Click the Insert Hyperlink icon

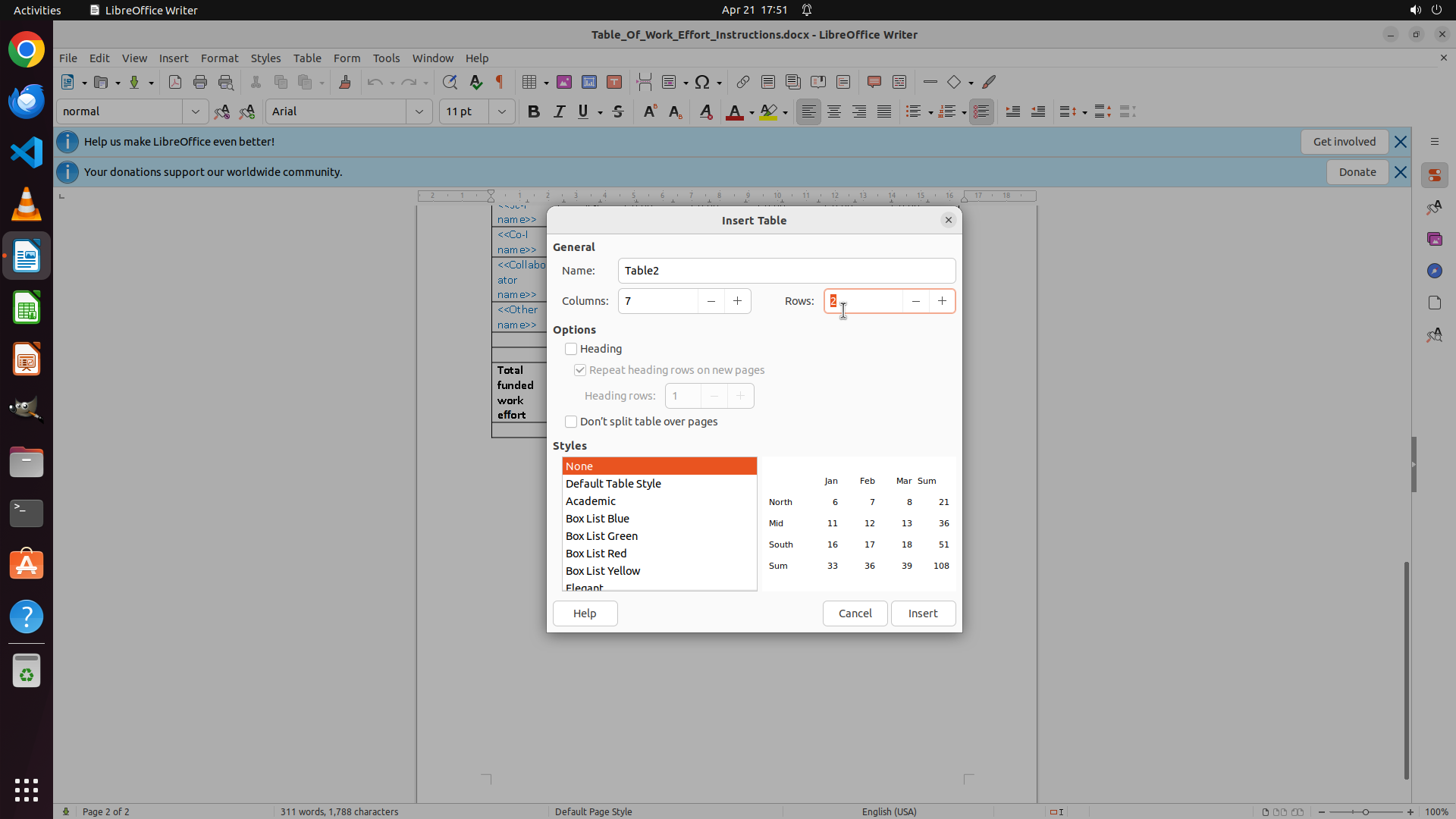tap(743, 82)
